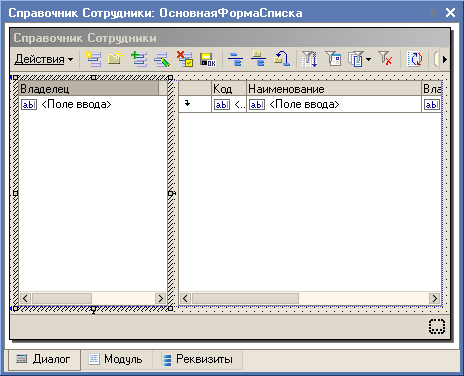Click the cut-off Вла column header on right
This screenshot has width=464, height=376.
(x=432, y=89)
